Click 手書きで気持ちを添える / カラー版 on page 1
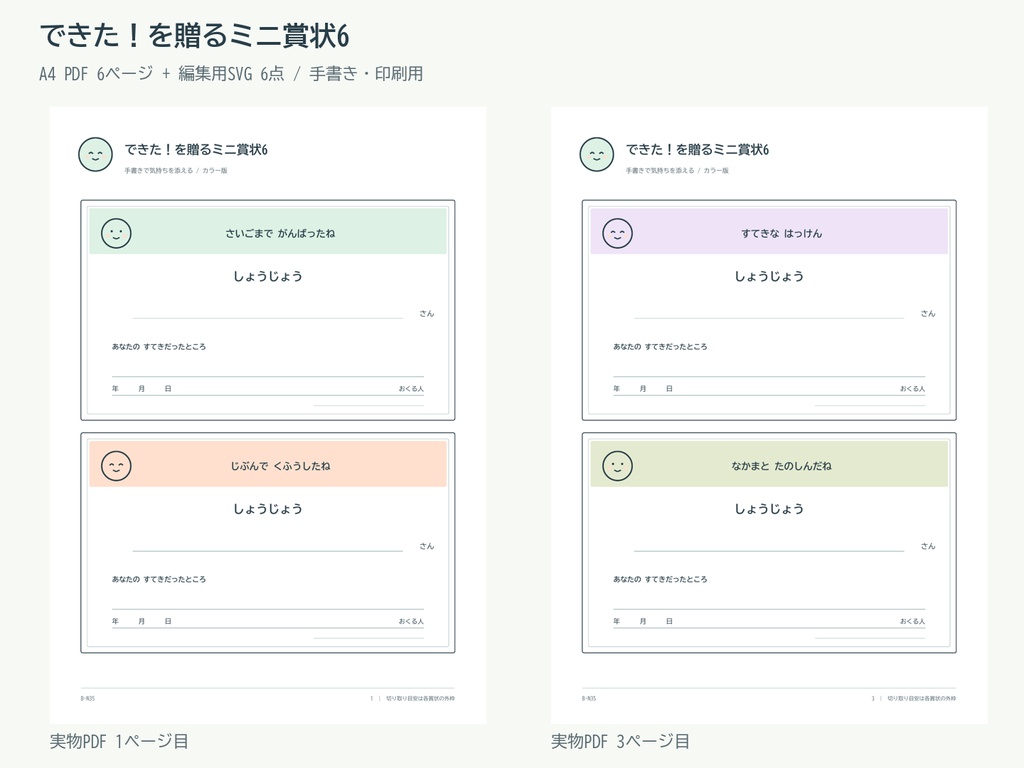The height and width of the screenshot is (768, 1024). point(176,170)
